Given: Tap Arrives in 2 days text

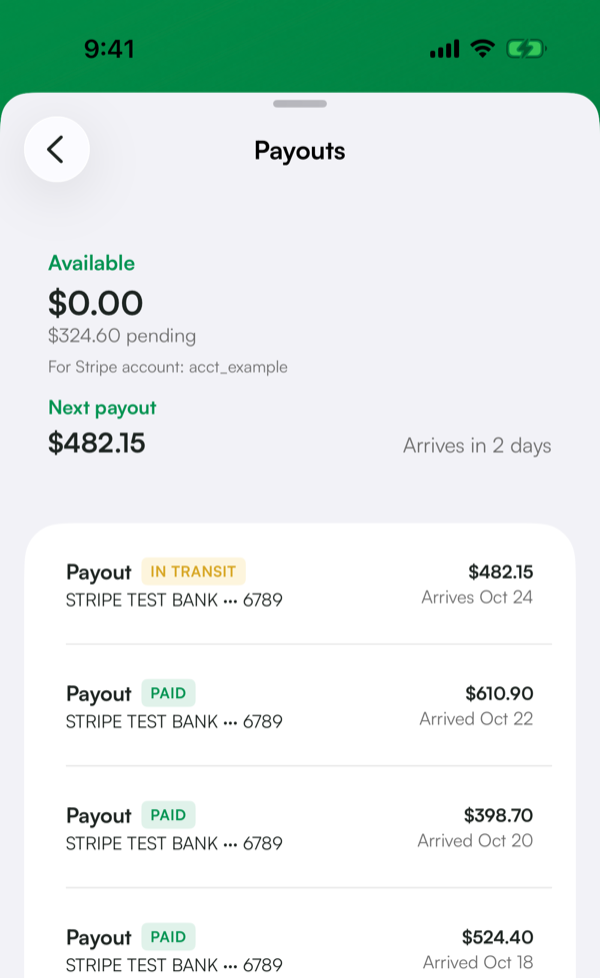Looking at the screenshot, I should point(477,445).
